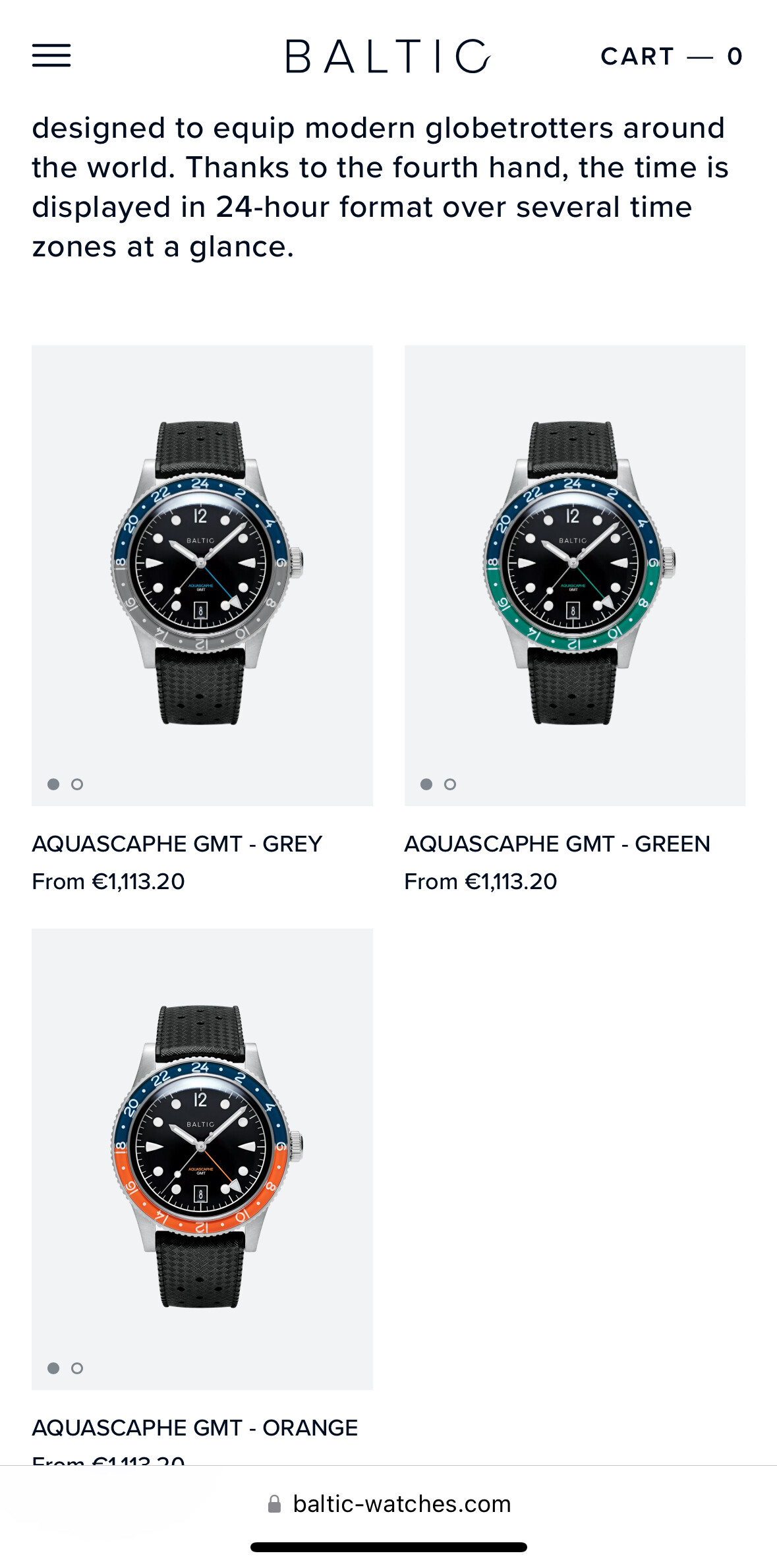
Task: Select first image dot for Green watch
Action: 426,784
